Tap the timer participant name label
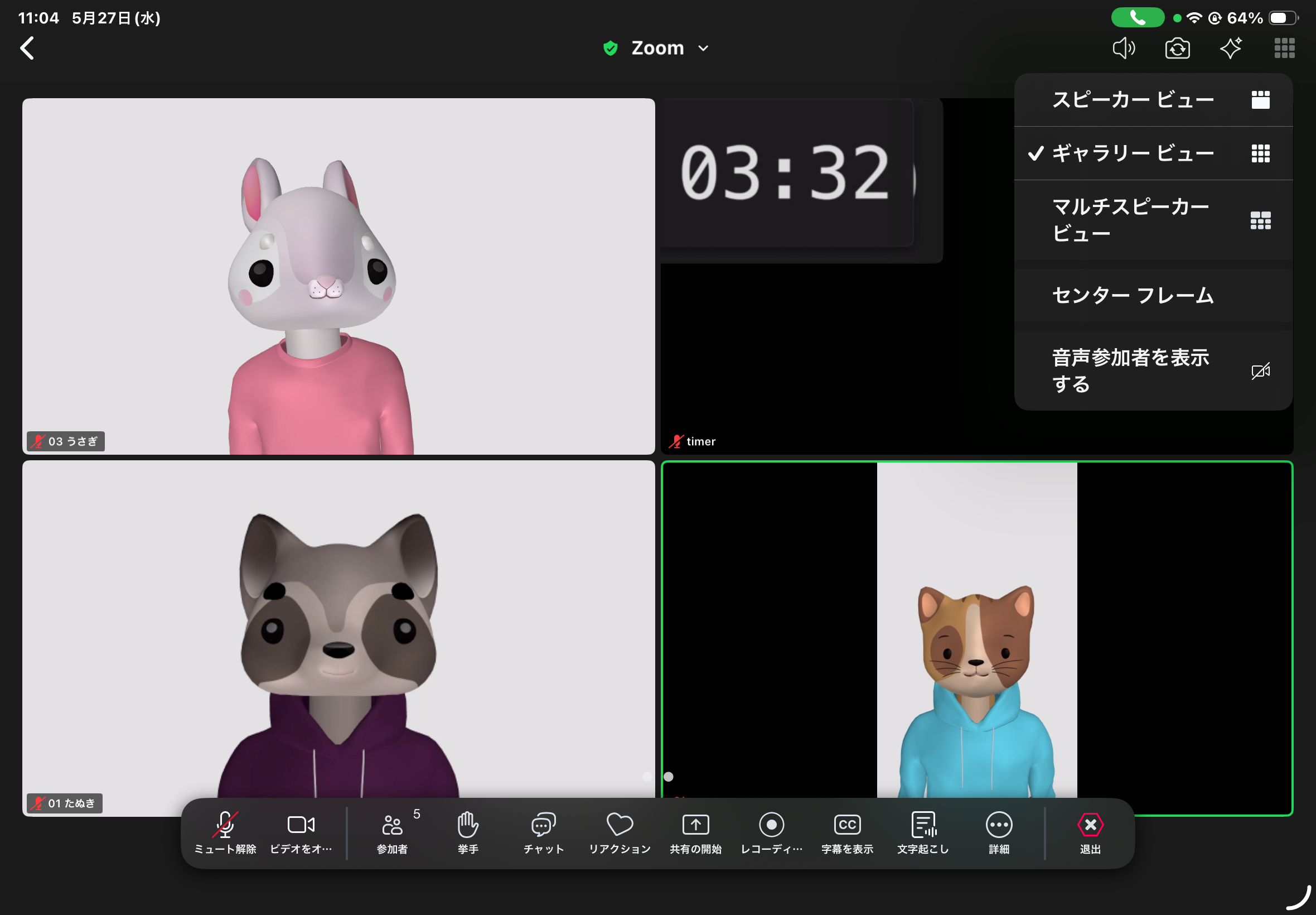The height and width of the screenshot is (915, 1316). [693, 441]
